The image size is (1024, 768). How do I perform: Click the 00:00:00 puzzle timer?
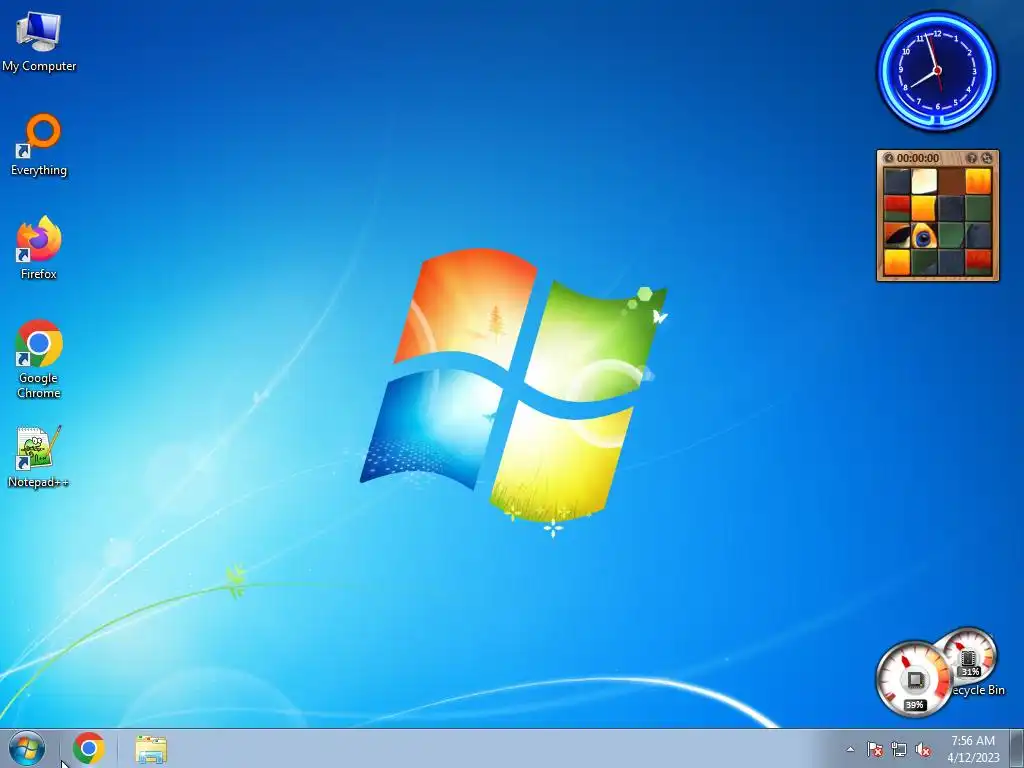coord(918,158)
